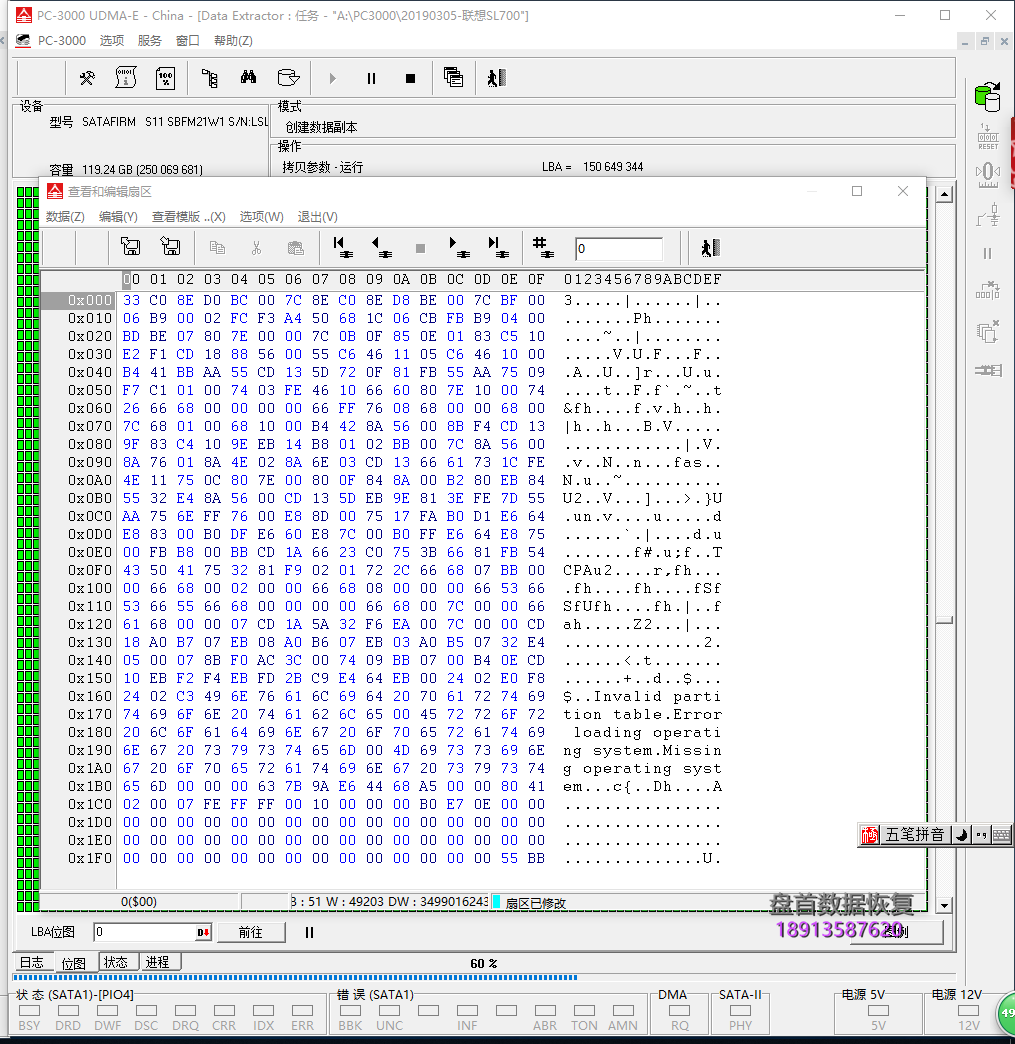The width and height of the screenshot is (1015, 1044).
Task: Switch to the 位图 tab
Action: [74, 963]
